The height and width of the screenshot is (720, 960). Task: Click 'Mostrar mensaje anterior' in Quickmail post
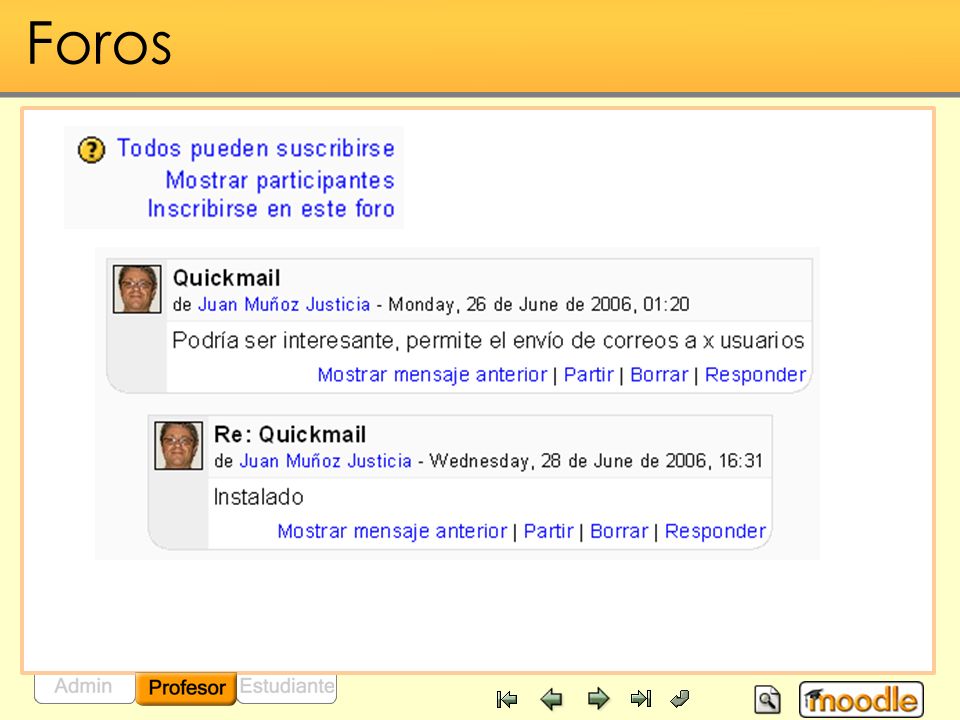tap(432, 375)
